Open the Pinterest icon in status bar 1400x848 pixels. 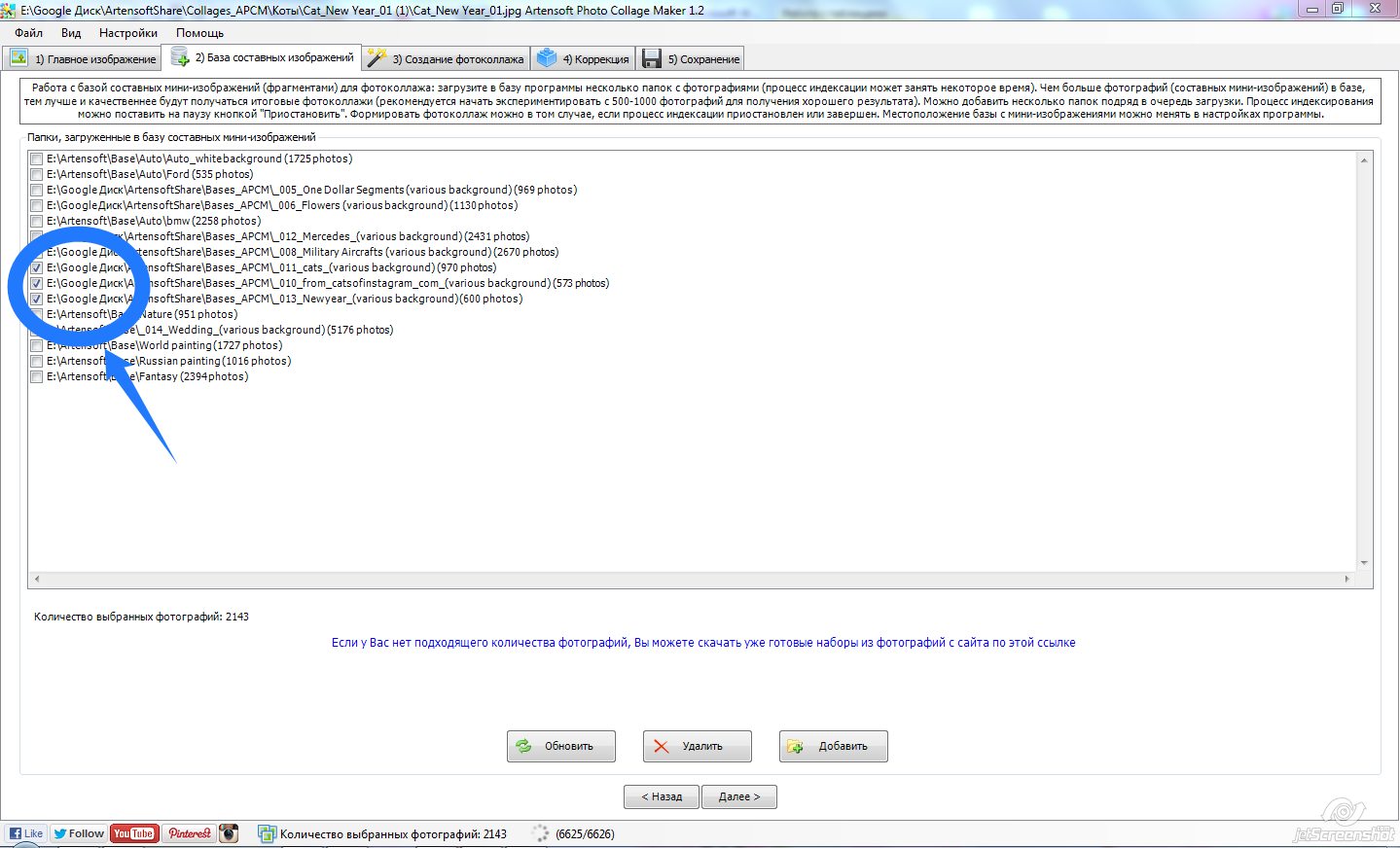(189, 833)
